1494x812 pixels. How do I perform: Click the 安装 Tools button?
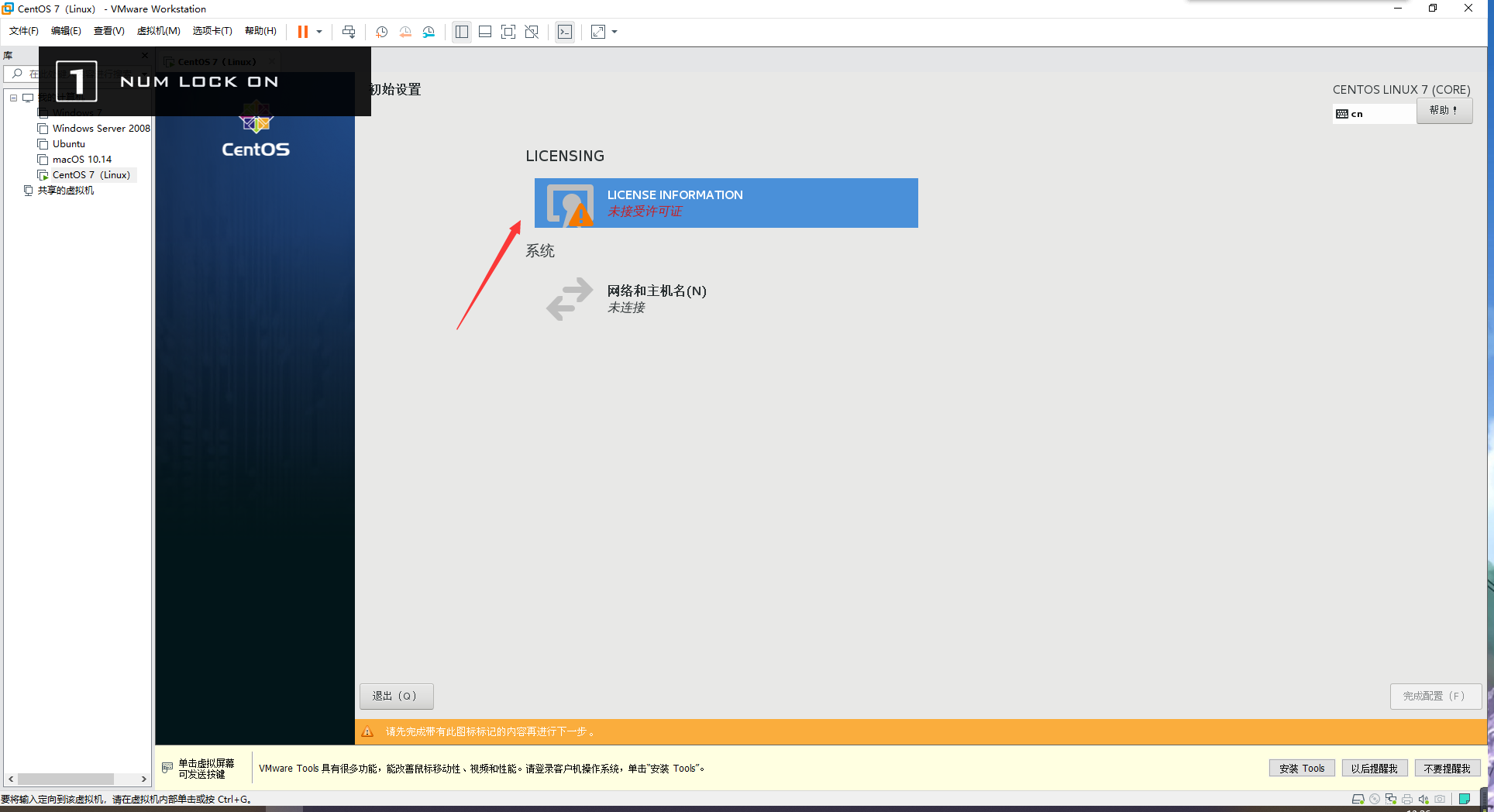pyautogui.click(x=1302, y=769)
